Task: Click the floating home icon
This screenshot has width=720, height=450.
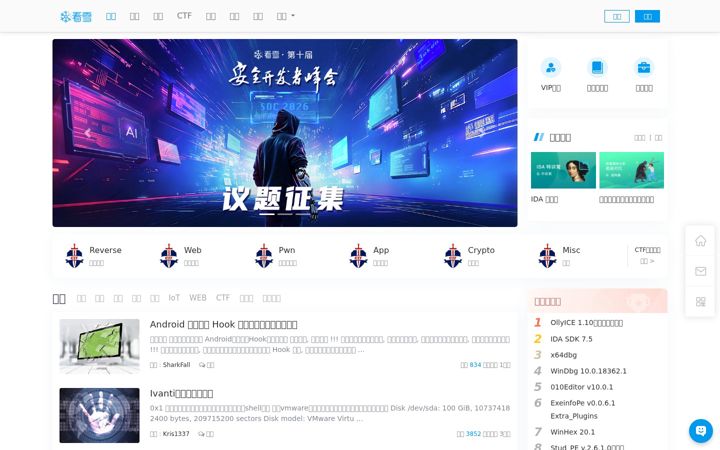Action: [700, 241]
